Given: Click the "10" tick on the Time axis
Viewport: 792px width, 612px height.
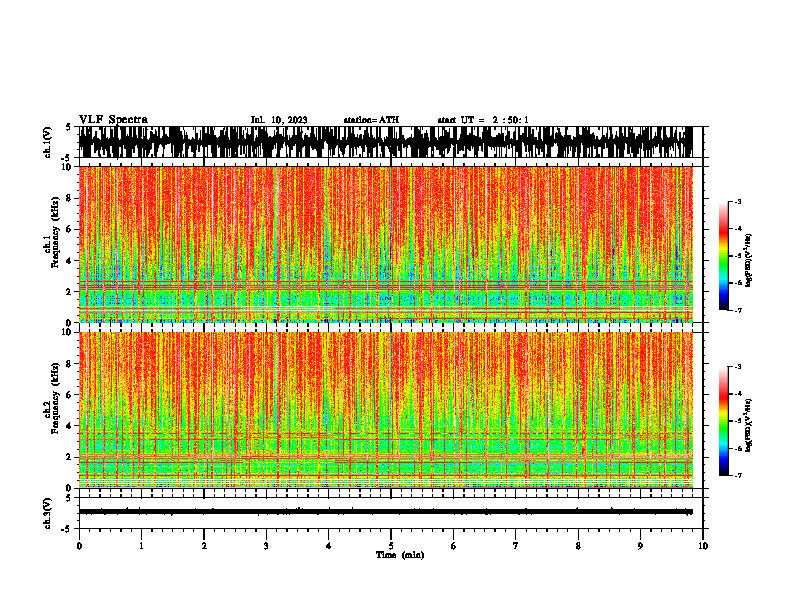Looking at the screenshot, I should (703, 546).
